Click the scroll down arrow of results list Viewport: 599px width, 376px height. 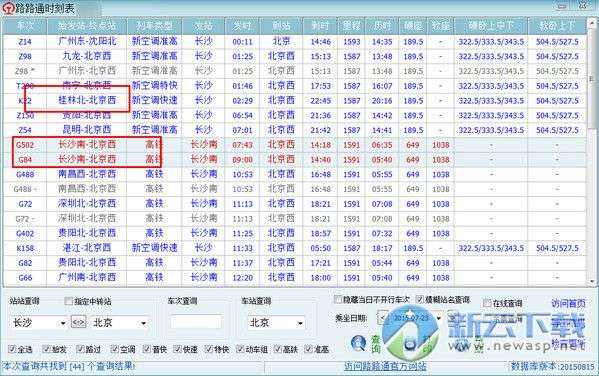coord(592,282)
